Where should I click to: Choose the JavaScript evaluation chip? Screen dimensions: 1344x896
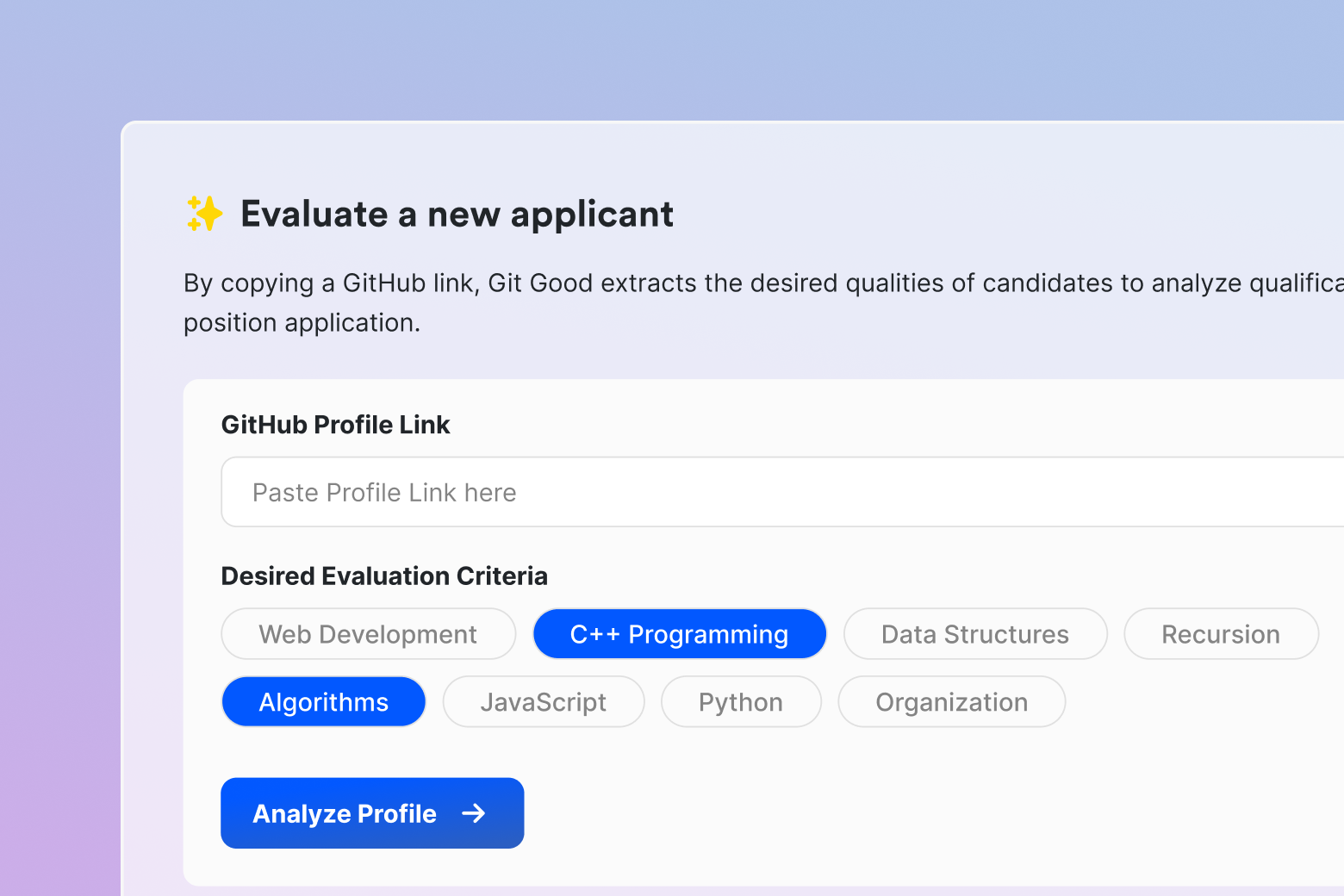pos(543,702)
